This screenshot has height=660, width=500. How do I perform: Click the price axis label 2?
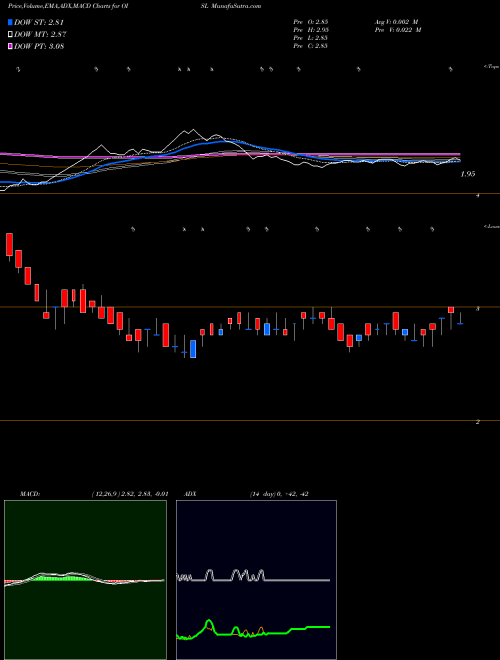pyautogui.click(x=477, y=422)
